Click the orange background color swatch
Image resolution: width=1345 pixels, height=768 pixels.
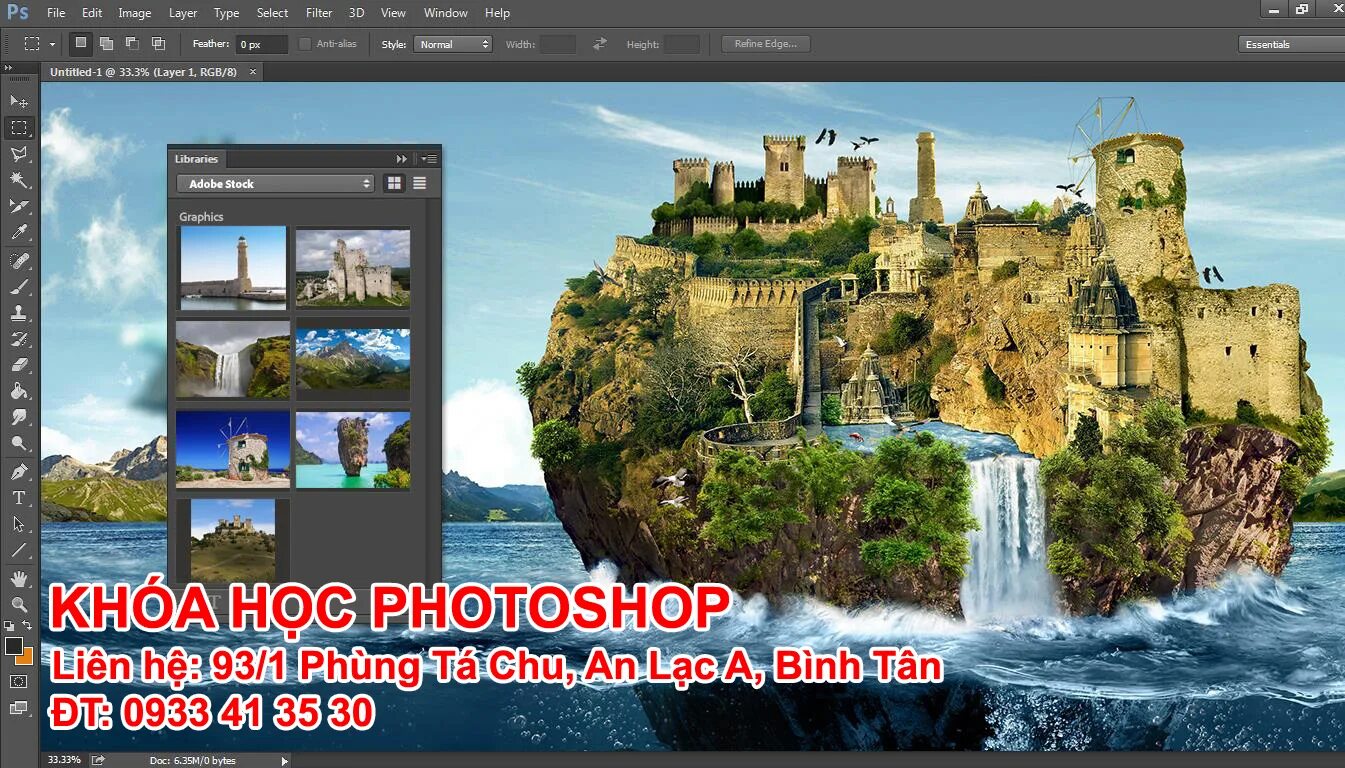28,658
